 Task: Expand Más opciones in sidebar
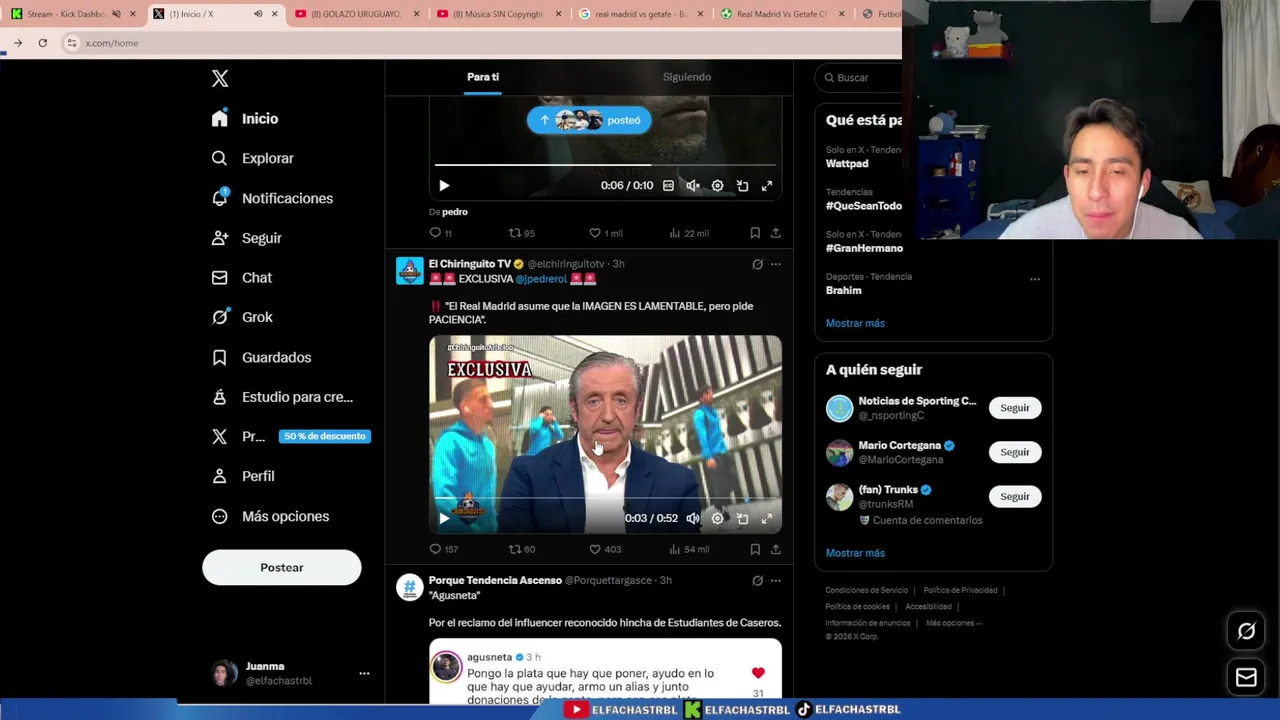click(x=270, y=516)
